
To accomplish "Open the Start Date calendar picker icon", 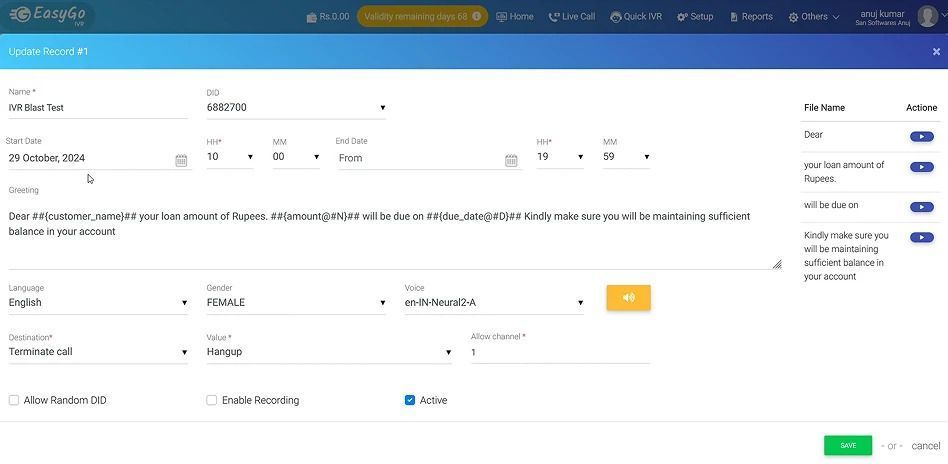I will (x=181, y=160).
